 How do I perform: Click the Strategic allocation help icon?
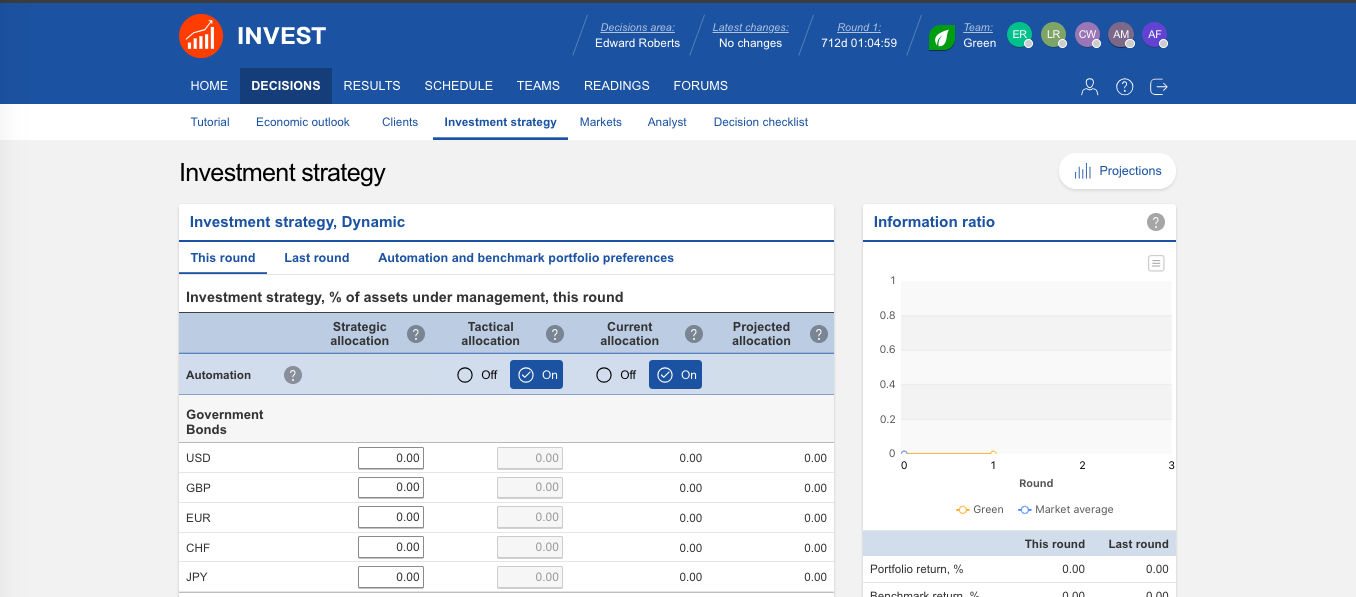tap(416, 334)
